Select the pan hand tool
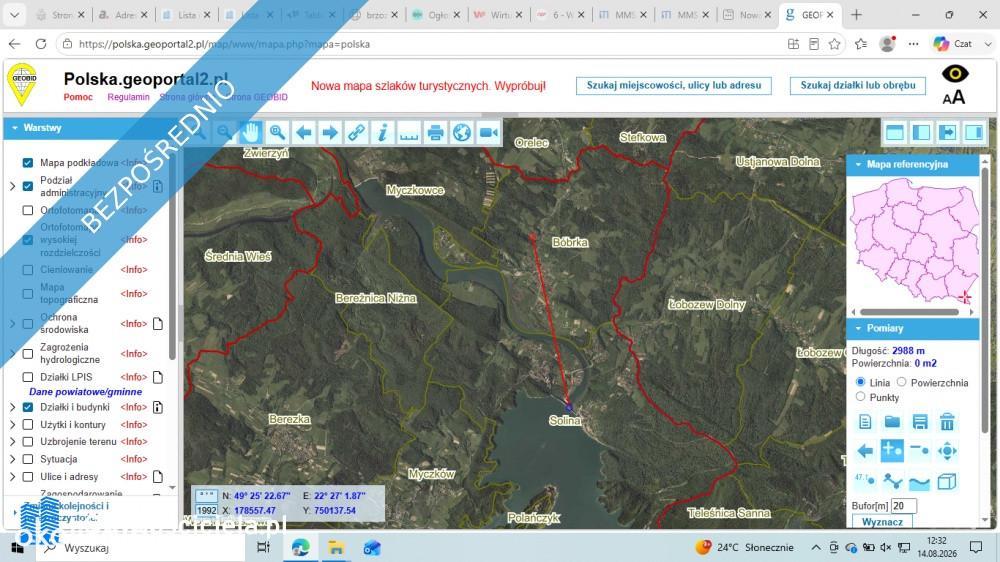The height and width of the screenshot is (562, 1000). click(251, 133)
